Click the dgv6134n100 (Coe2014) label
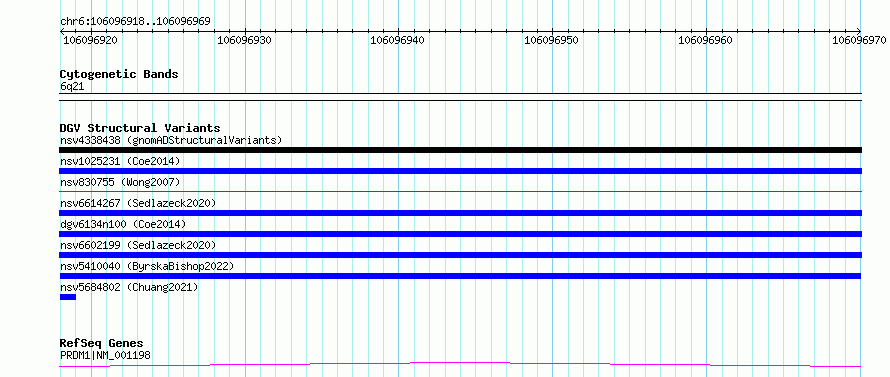The width and height of the screenshot is (890, 377). tap(123, 224)
